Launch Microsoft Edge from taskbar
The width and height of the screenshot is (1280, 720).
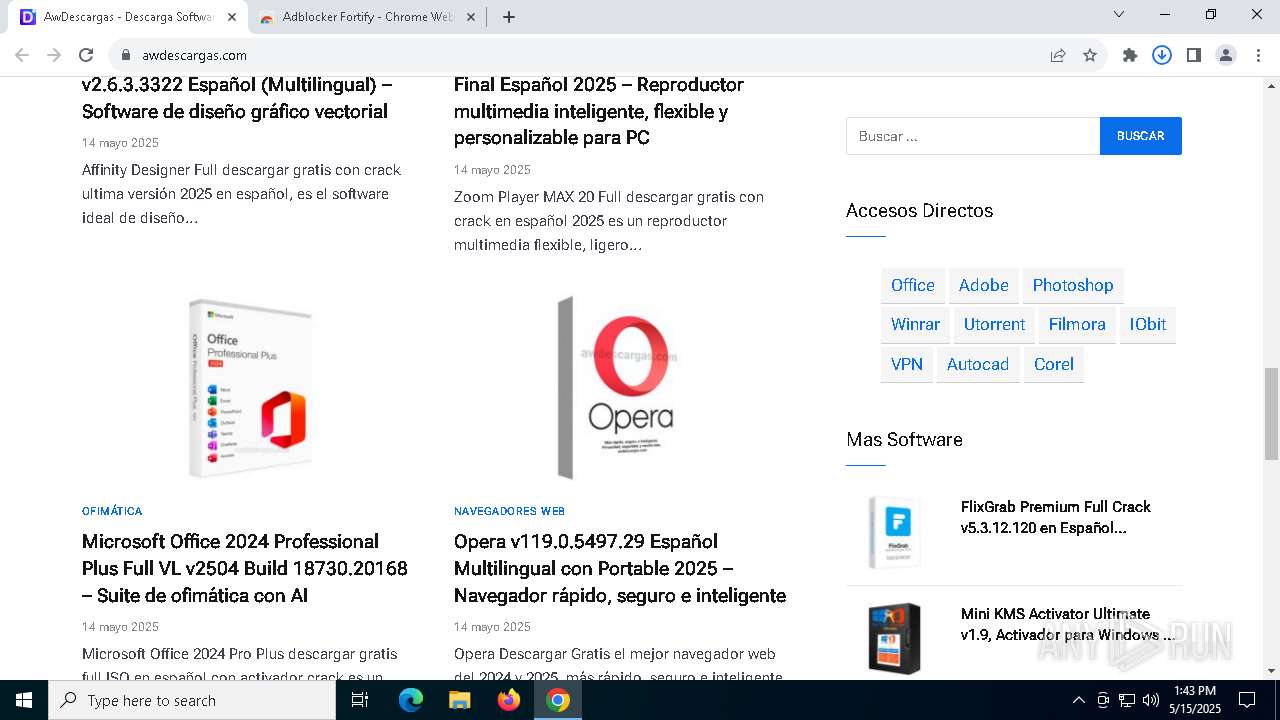click(x=411, y=700)
